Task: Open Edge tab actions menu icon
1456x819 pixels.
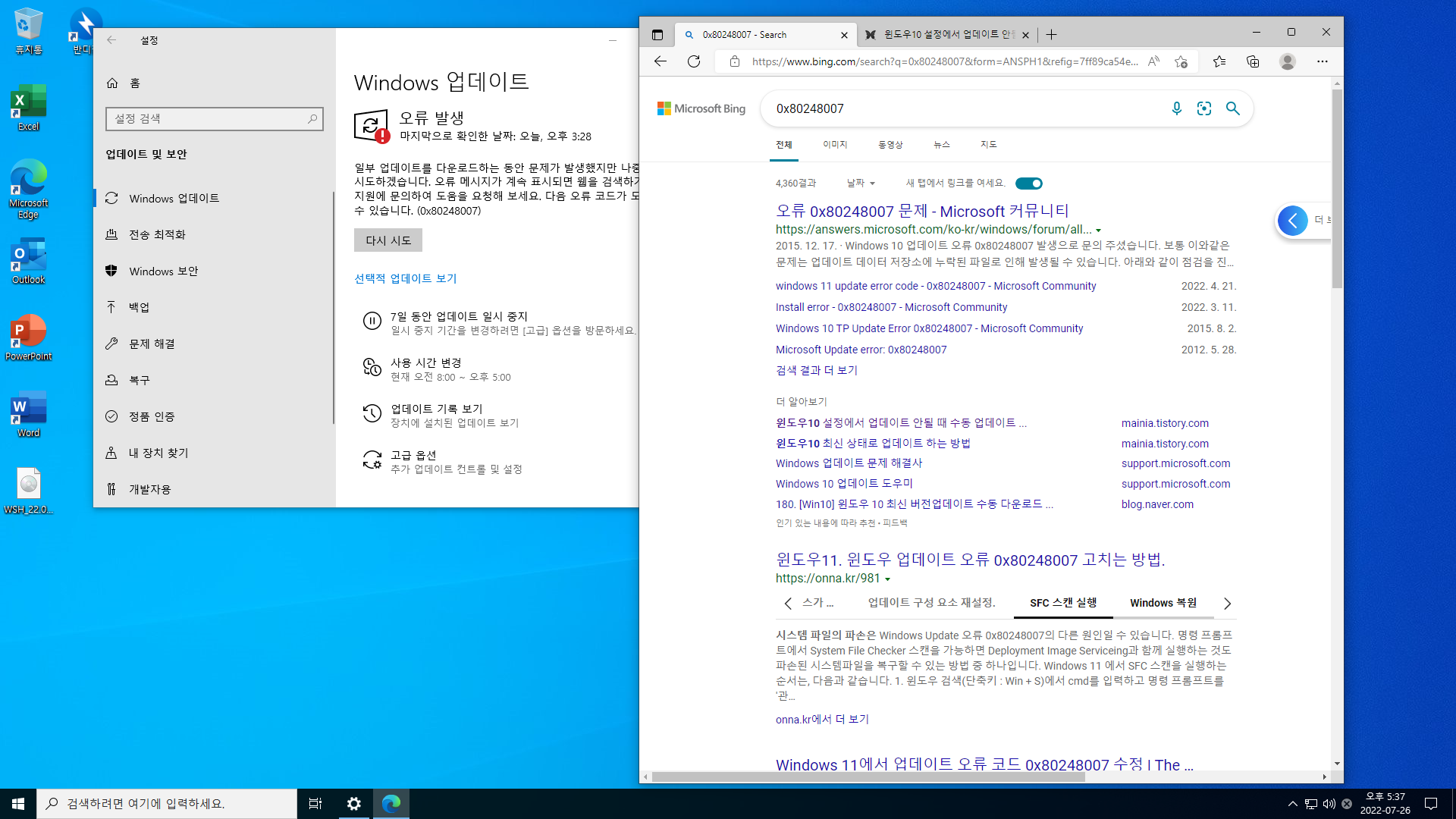Action: pyautogui.click(x=657, y=35)
